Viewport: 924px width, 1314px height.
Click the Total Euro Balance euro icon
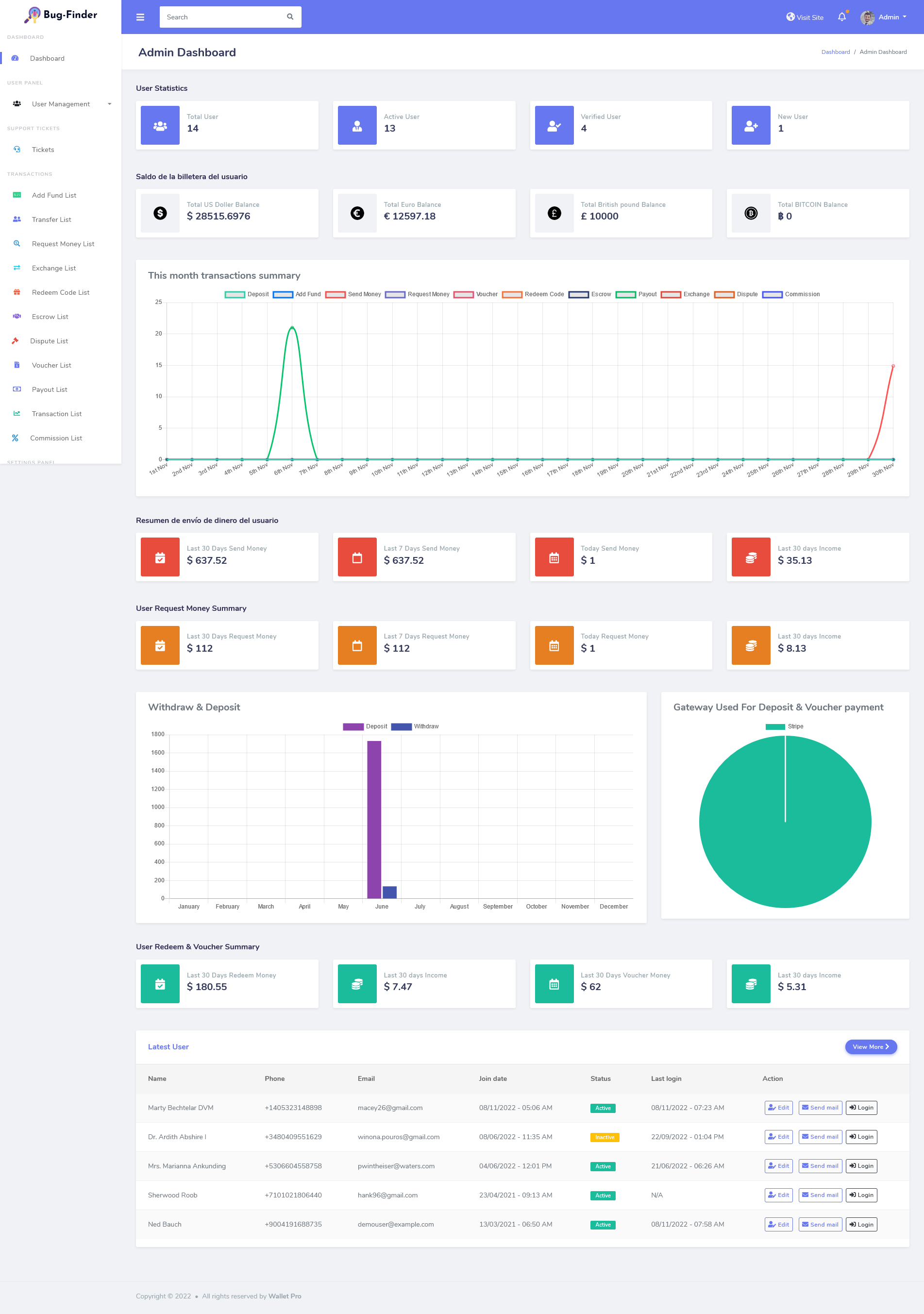point(357,214)
